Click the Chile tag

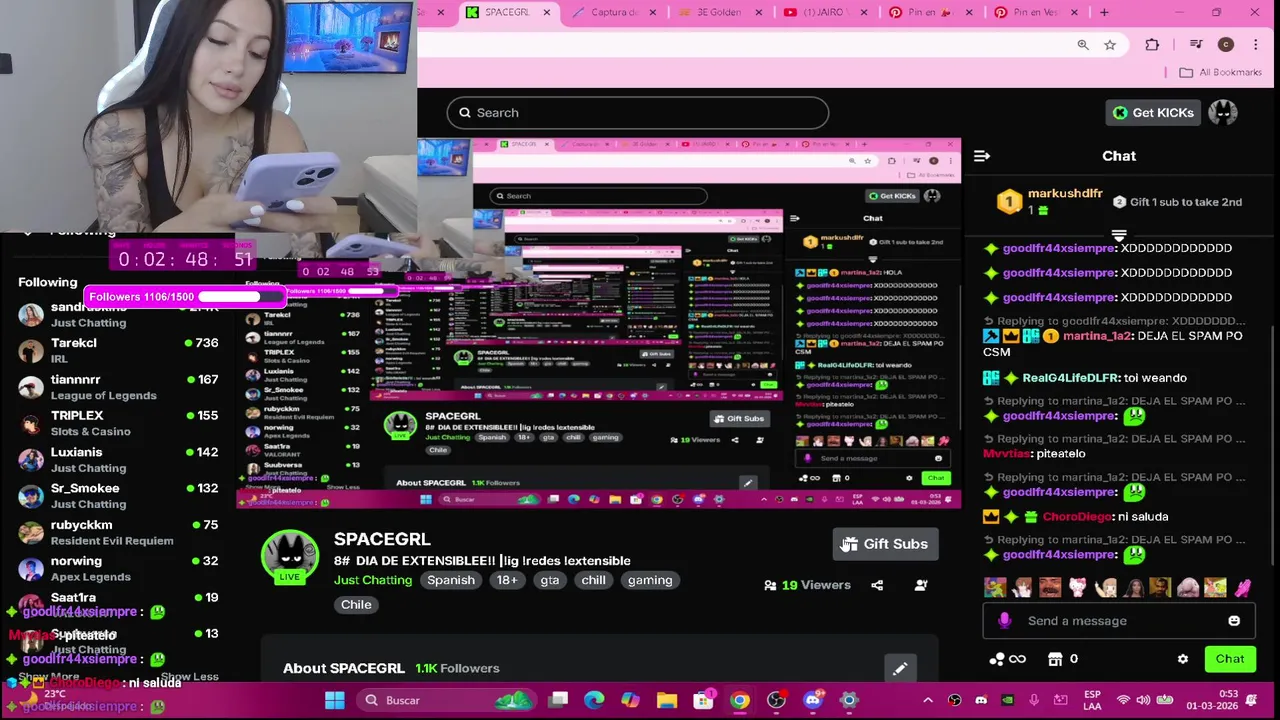[x=356, y=605]
